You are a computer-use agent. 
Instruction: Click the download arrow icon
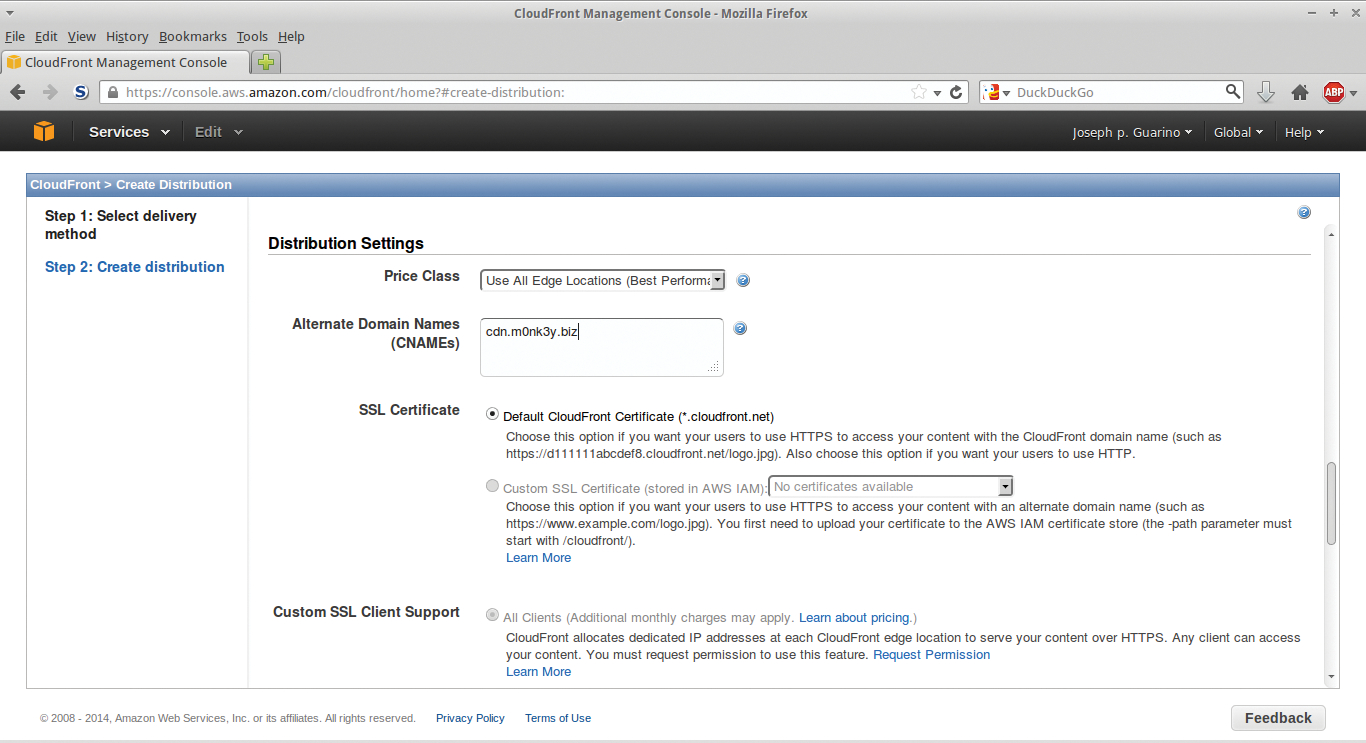click(x=1266, y=91)
